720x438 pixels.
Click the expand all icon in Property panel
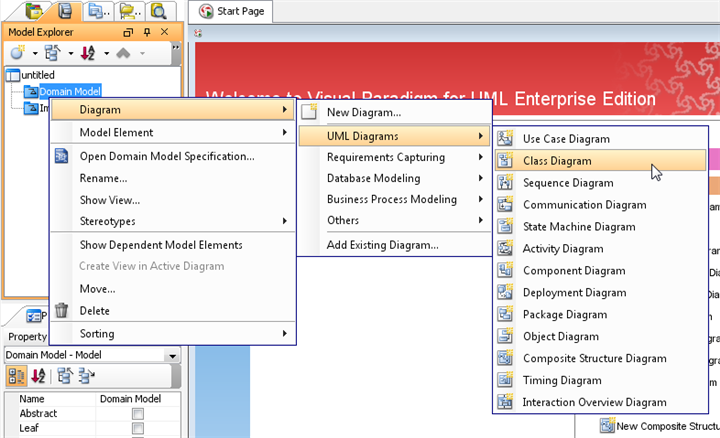click(65, 376)
